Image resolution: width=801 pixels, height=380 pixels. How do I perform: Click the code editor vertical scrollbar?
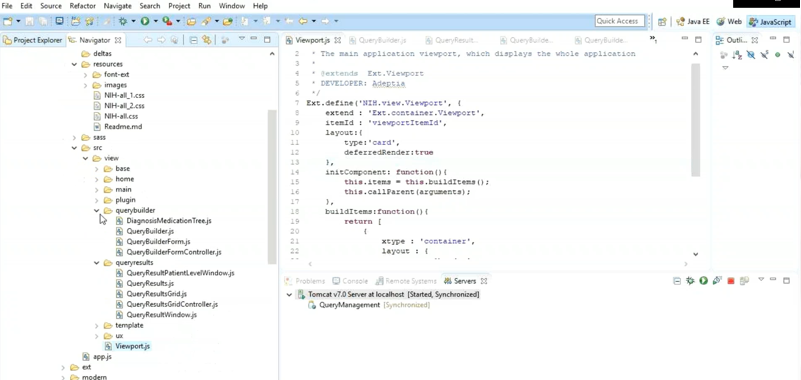(x=695, y=120)
